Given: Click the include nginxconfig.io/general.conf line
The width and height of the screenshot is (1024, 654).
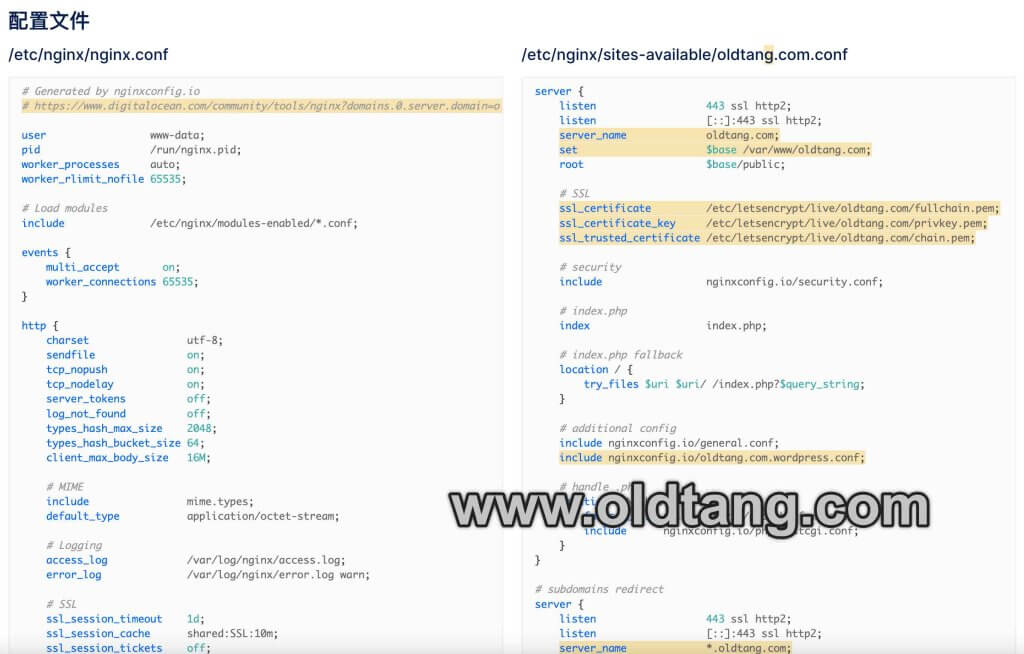Looking at the screenshot, I should pos(669,443).
